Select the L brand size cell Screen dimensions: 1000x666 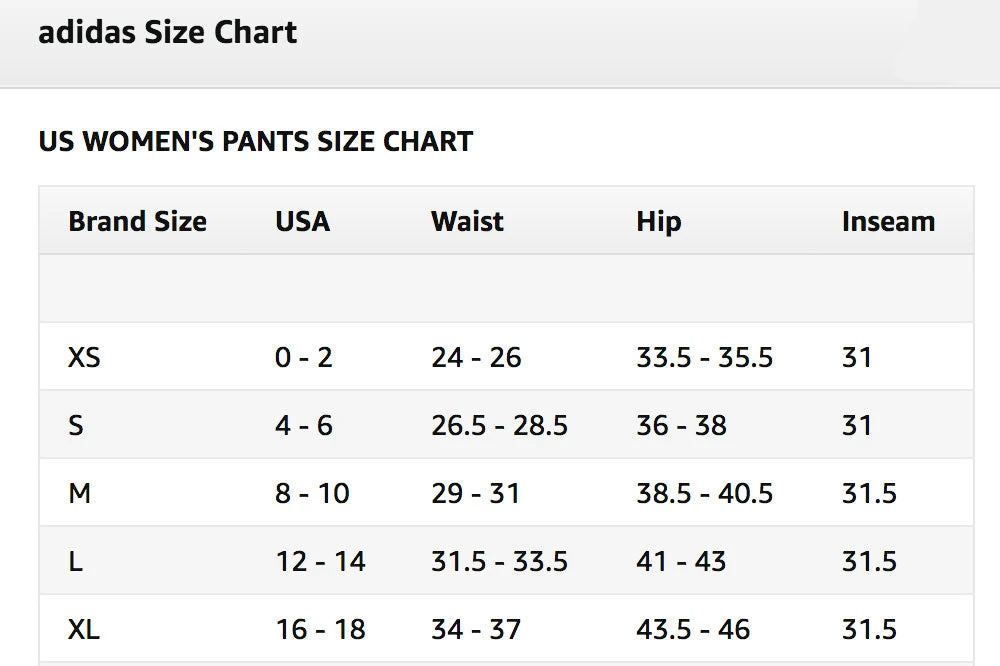click(76, 561)
